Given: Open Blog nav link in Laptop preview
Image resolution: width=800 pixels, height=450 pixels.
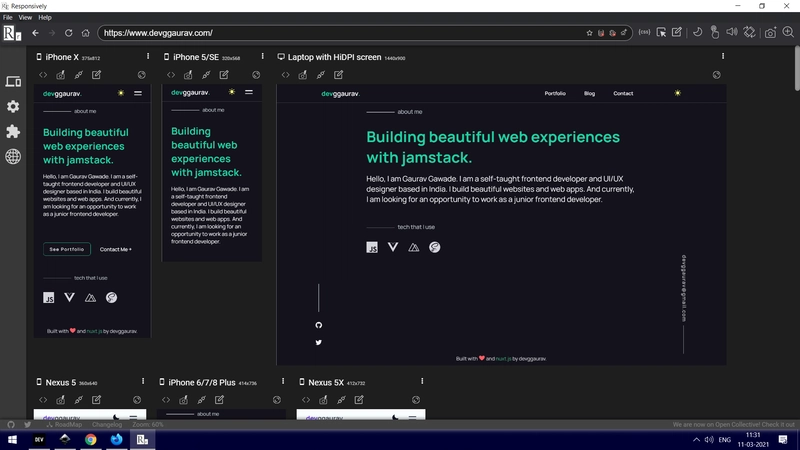Looking at the screenshot, I should (589, 93).
